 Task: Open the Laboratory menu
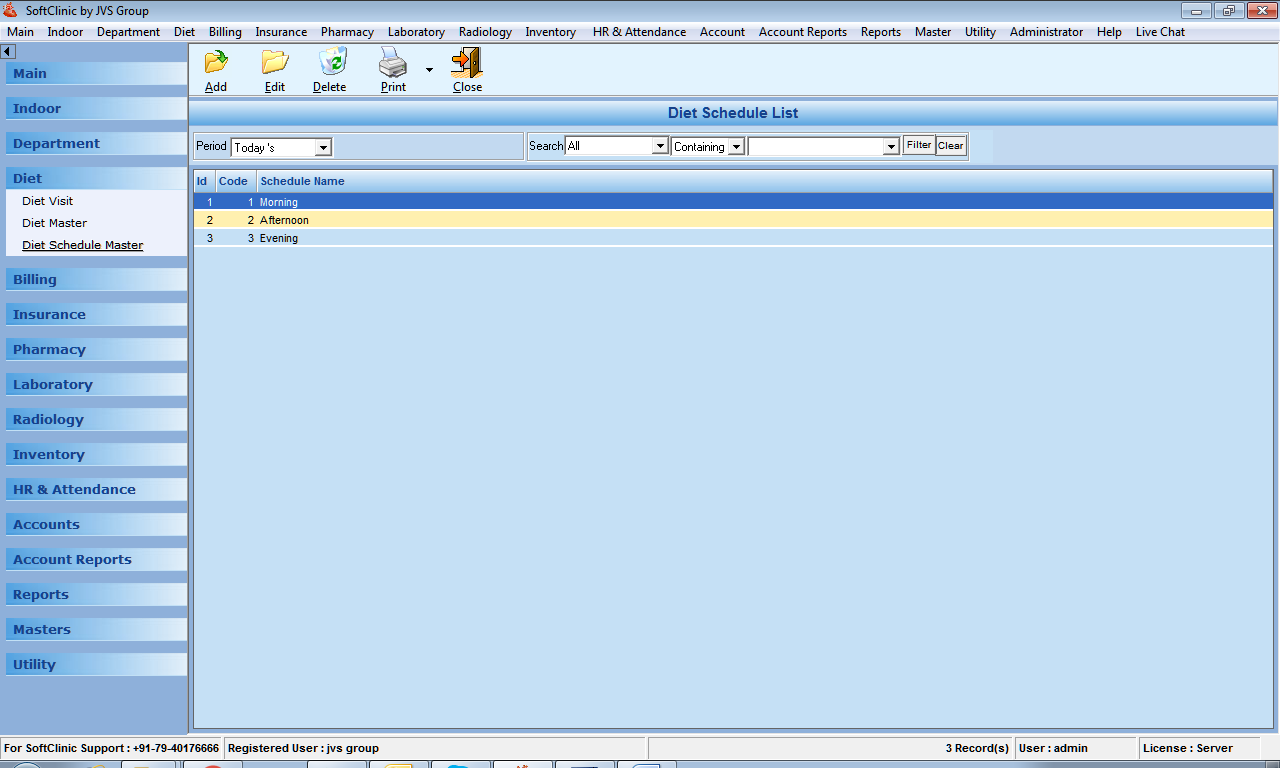coord(416,31)
